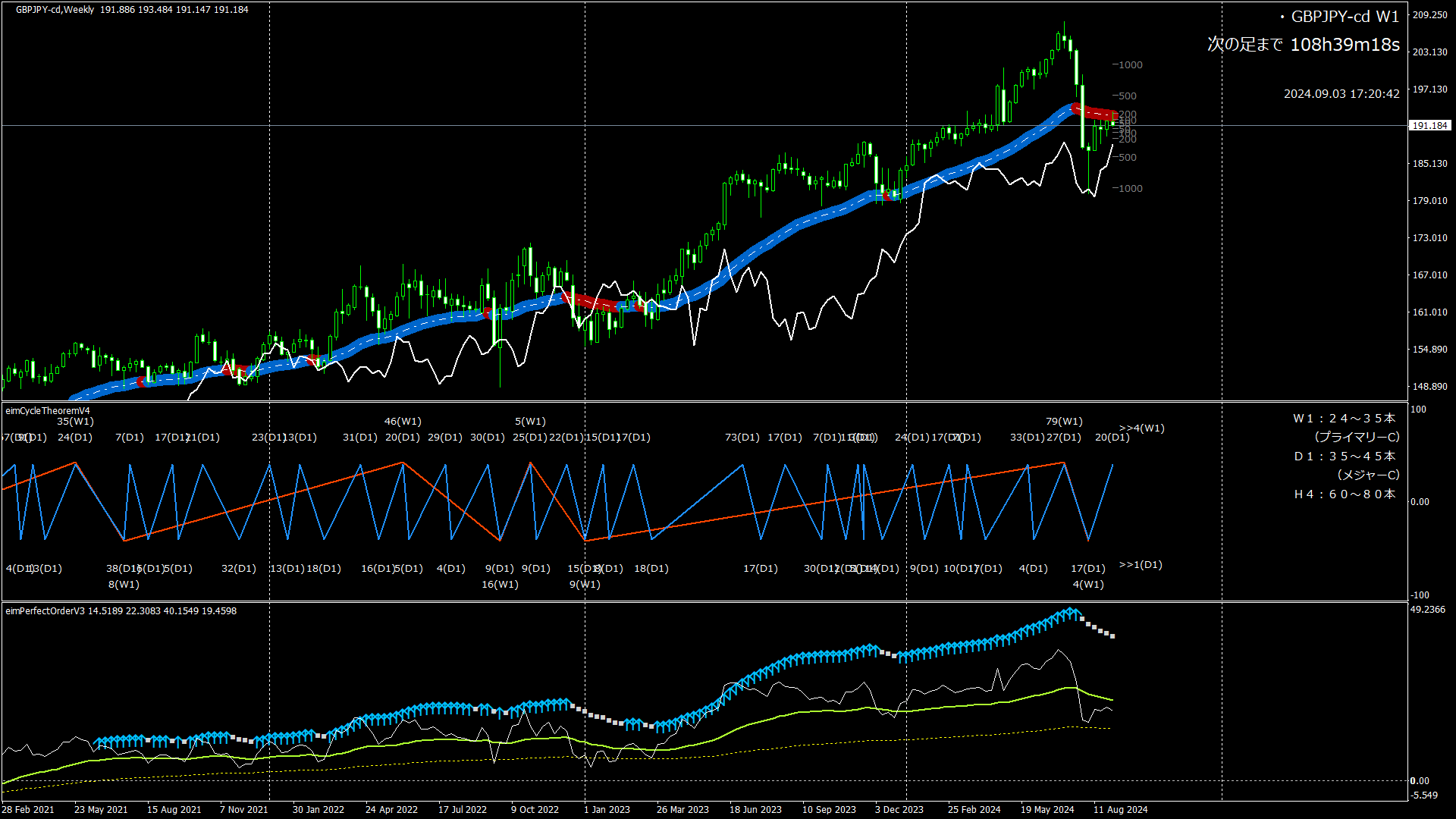Click the 19 May 2024 date on time axis
1456x819 pixels.
coord(1046,810)
